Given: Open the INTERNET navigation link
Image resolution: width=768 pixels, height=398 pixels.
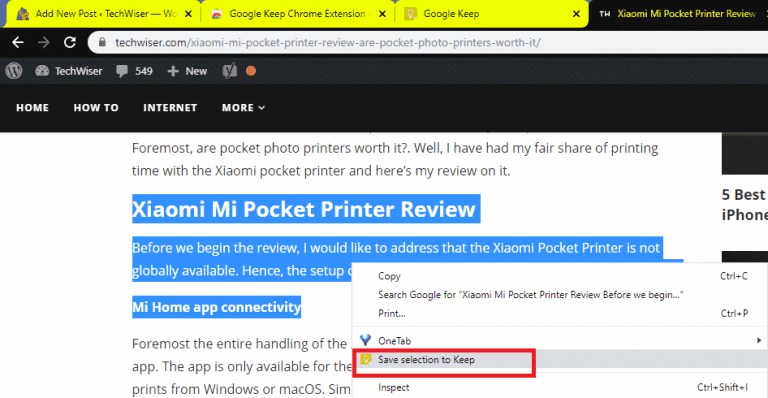Looking at the screenshot, I should pos(170,108).
